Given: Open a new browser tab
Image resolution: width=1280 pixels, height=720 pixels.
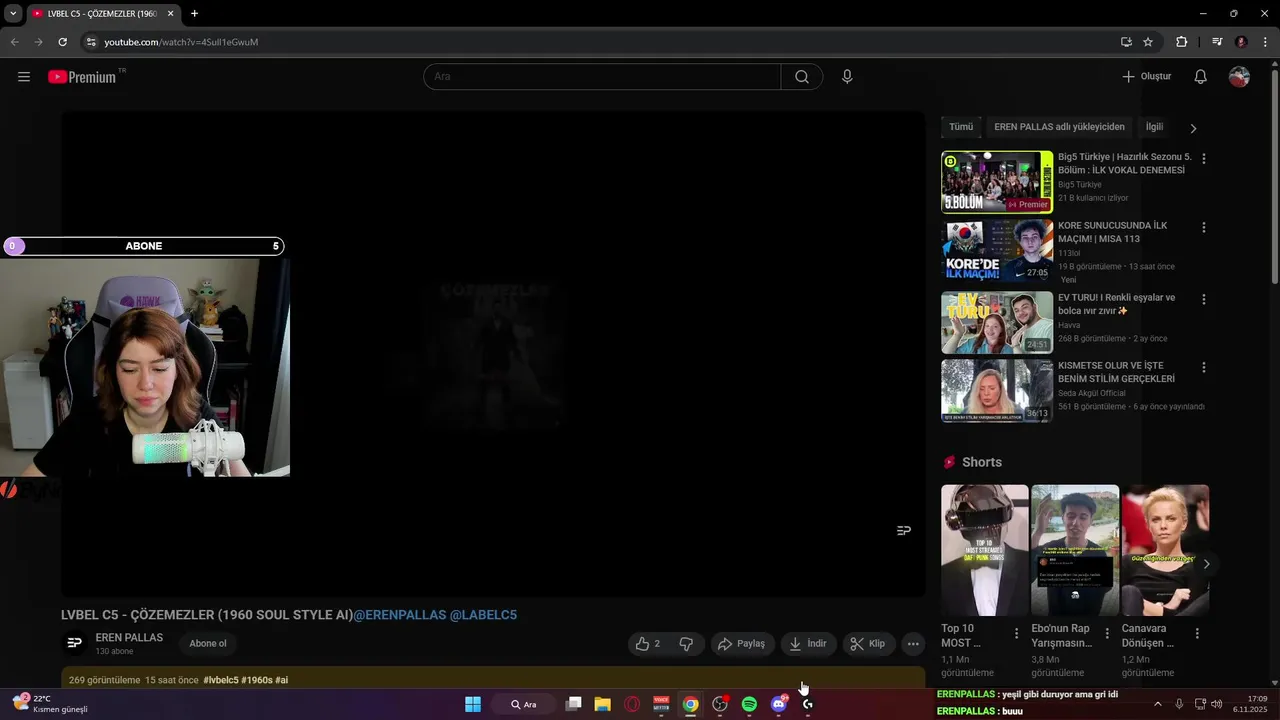Looking at the screenshot, I should 194,14.
